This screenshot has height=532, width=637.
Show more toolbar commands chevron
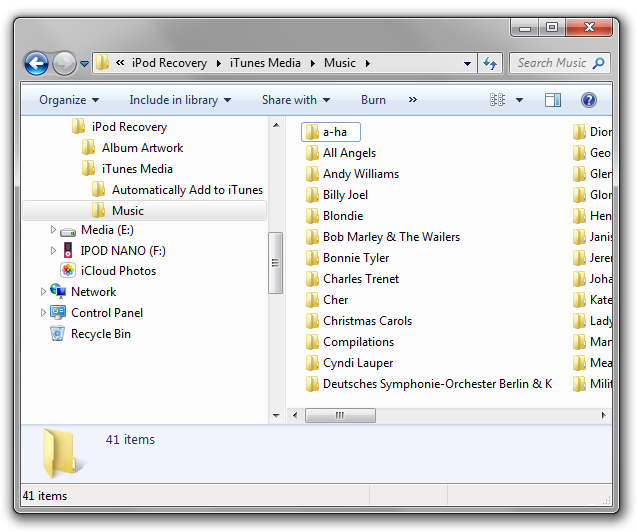[x=413, y=99]
